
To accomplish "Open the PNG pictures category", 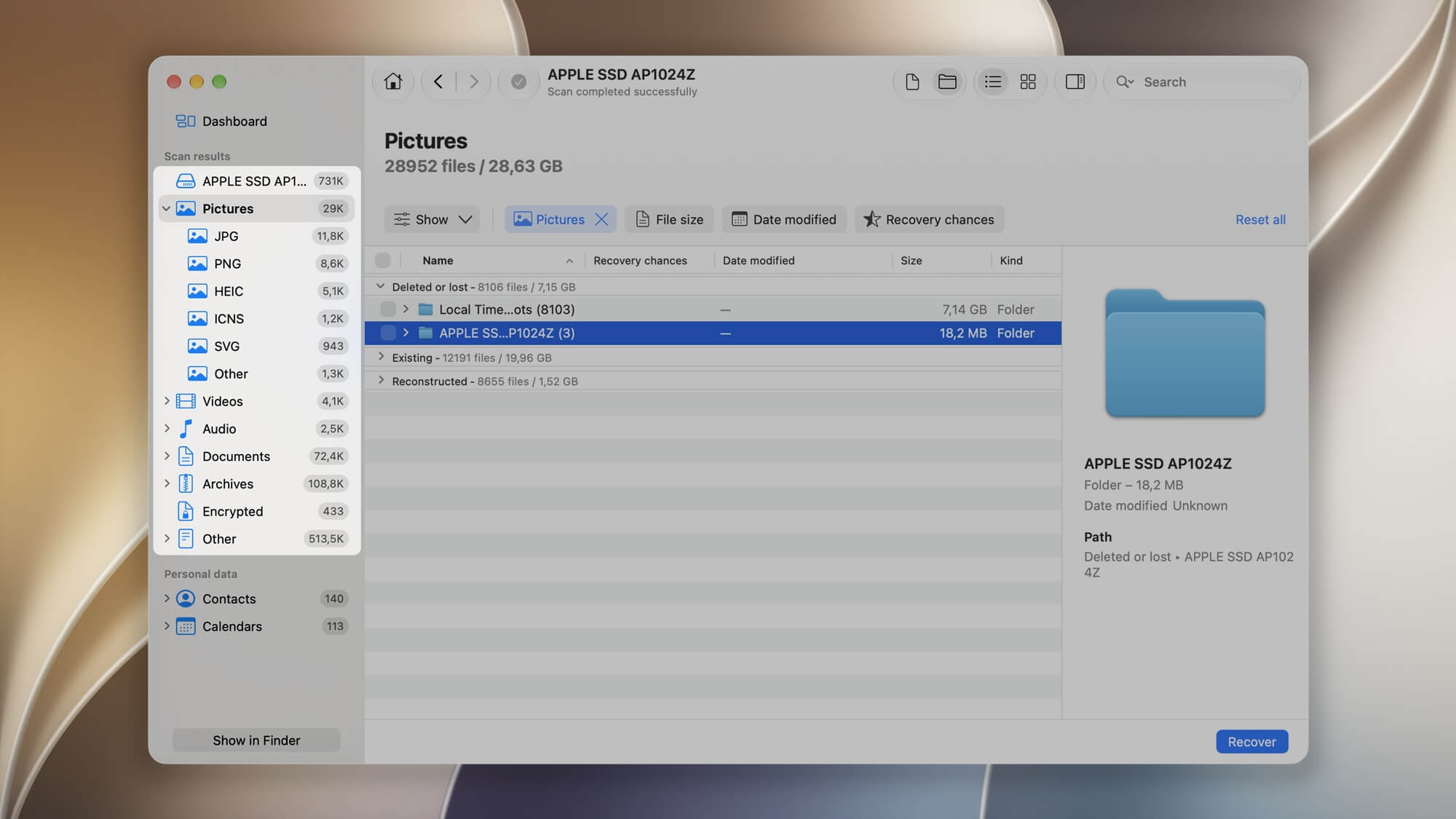I will click(257, 264).
